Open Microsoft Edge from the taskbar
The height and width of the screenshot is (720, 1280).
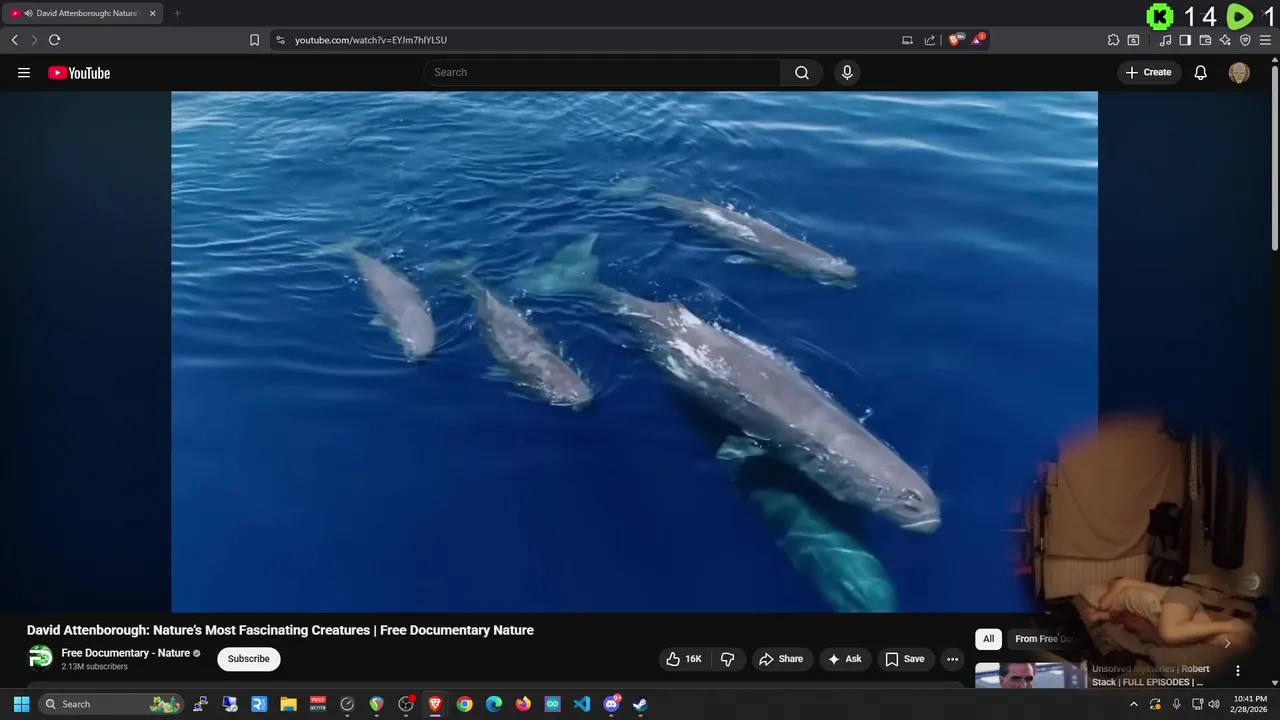click(494, 704)
